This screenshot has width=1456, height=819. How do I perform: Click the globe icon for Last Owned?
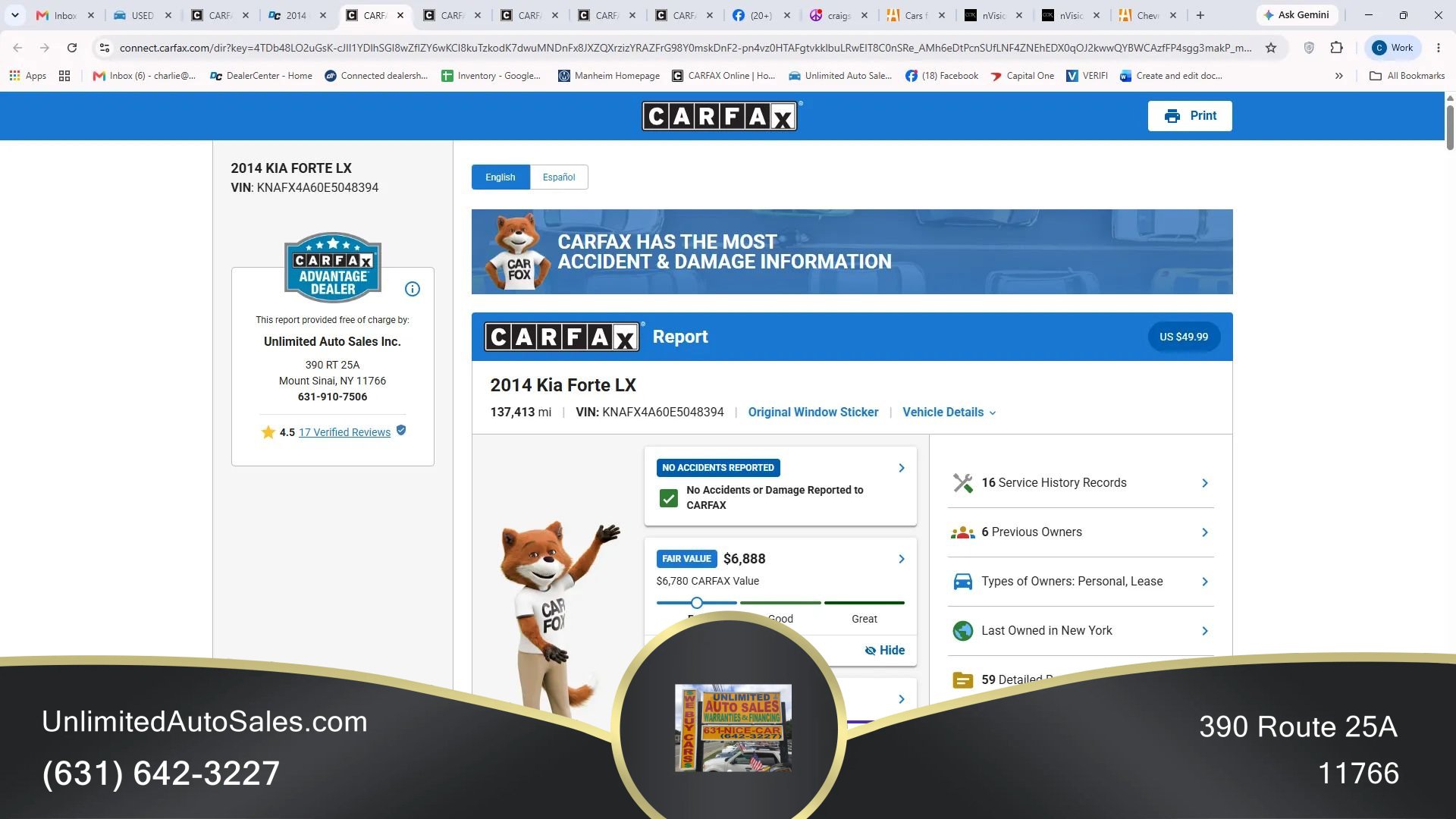[x=962, y=631]
